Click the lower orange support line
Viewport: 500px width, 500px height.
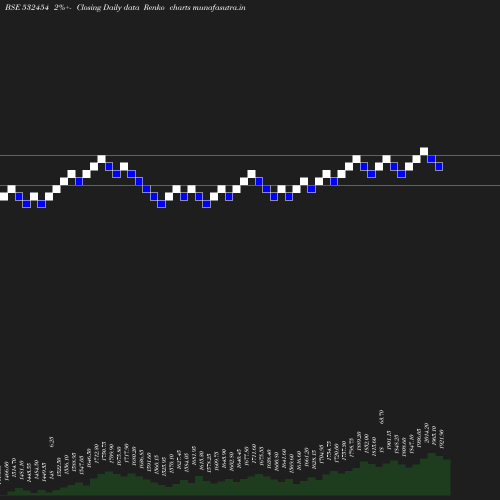(x=250, y=185)
